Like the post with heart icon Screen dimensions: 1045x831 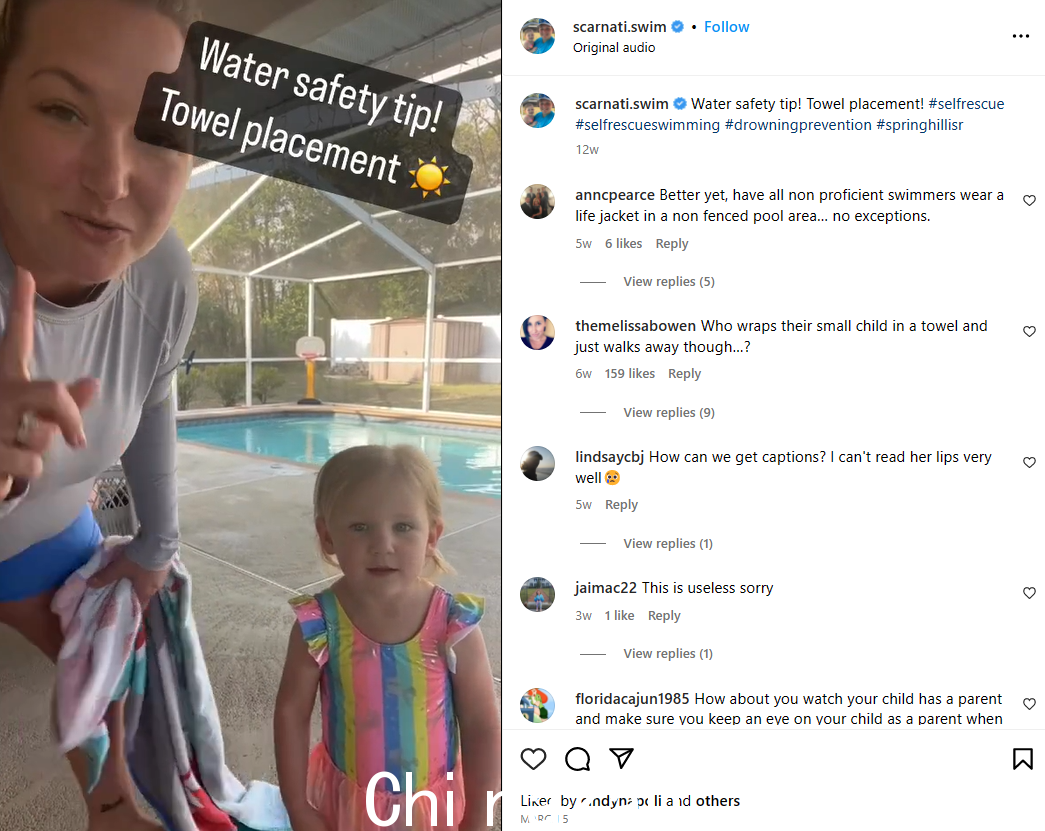[533, 758]
